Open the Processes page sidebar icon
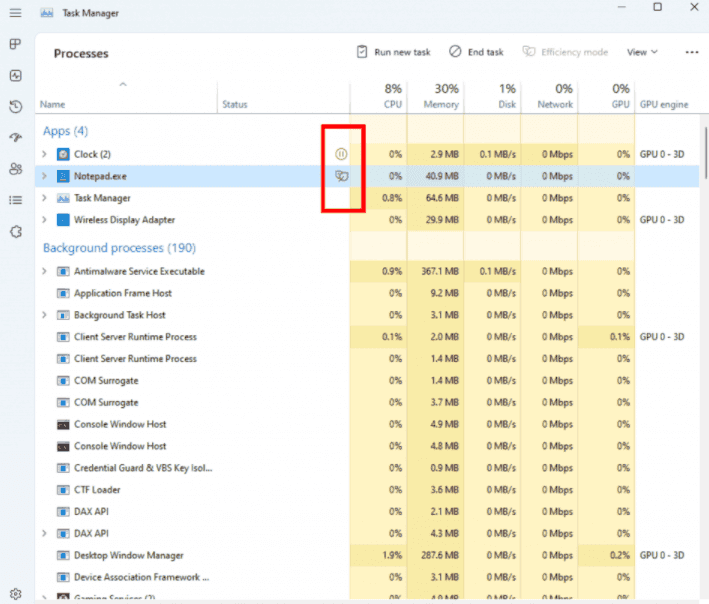 click(15, 44)
